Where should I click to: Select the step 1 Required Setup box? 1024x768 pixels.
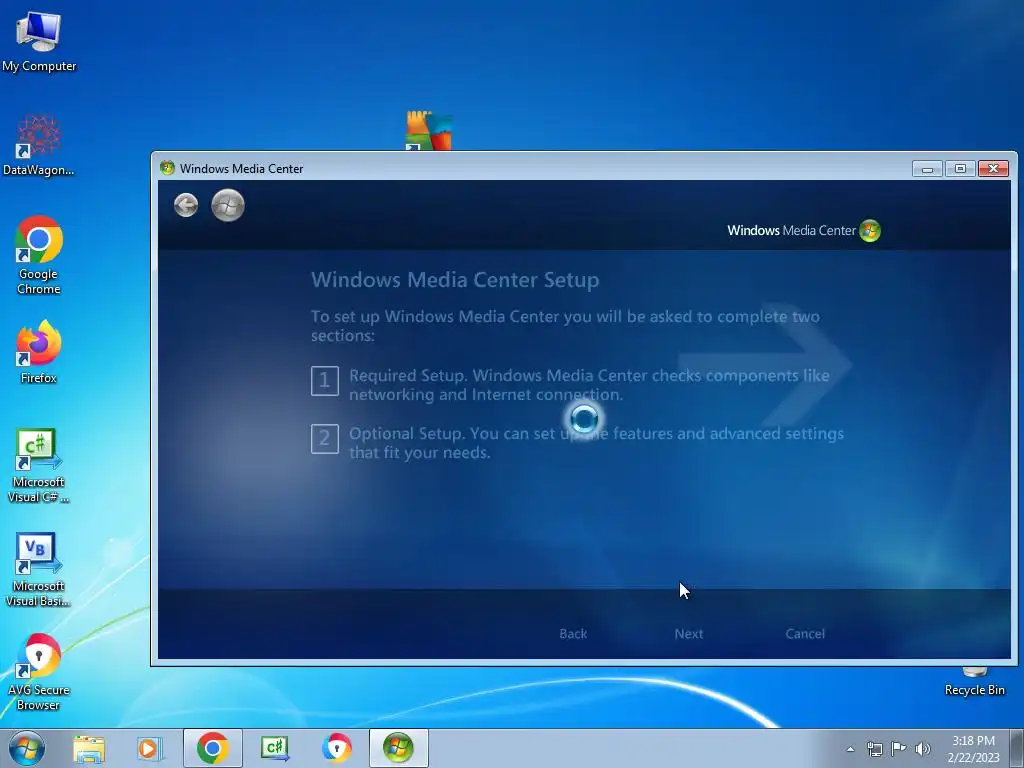click(x=325, y=381)
